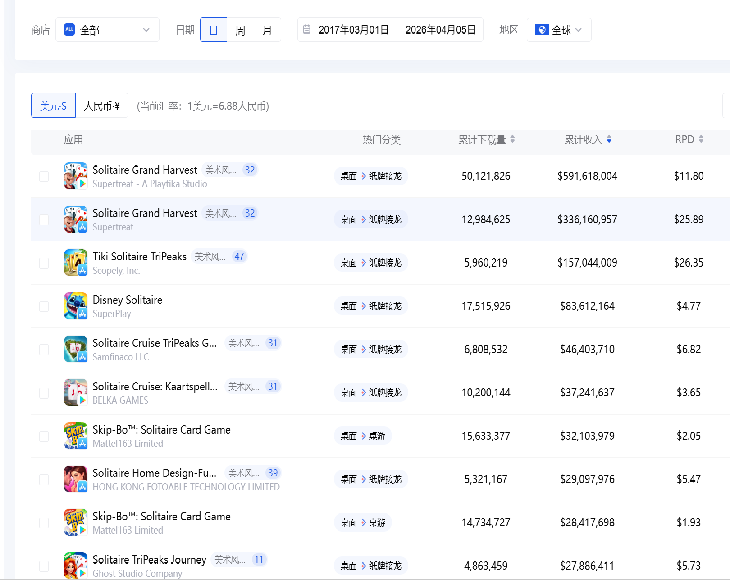This screenshot has height=580, width=730.
Task: Click the Disney Solitaire app icon
Action: point(75,305)
